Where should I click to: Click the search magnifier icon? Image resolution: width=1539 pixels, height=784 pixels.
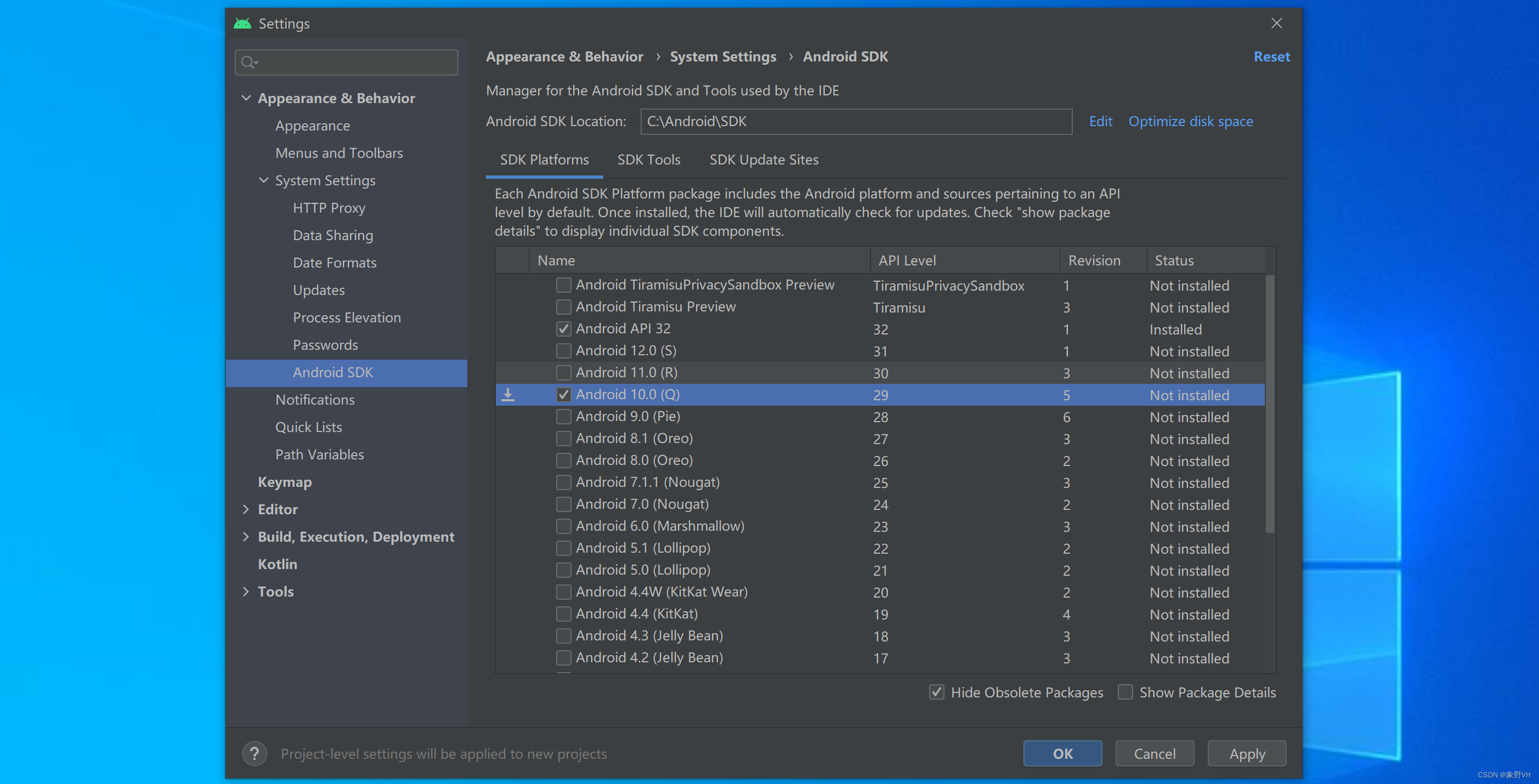(248, 62)
